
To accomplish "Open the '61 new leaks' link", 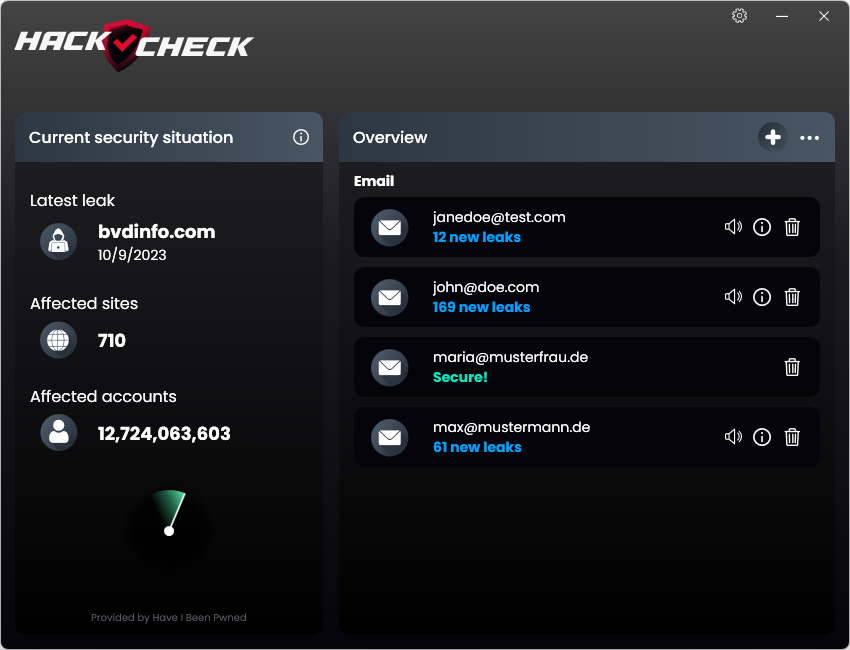I will (x=477, y=447).
